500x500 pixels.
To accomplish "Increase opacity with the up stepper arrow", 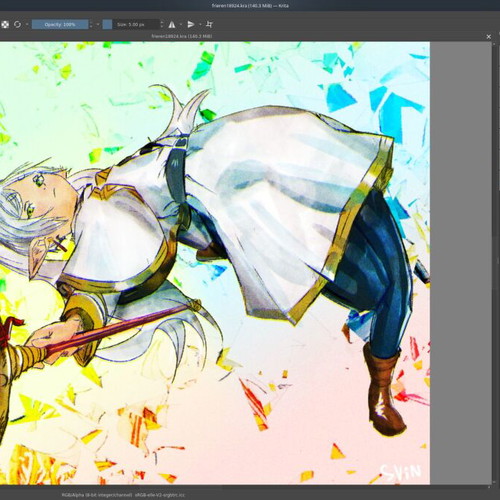I will (91, 22).
